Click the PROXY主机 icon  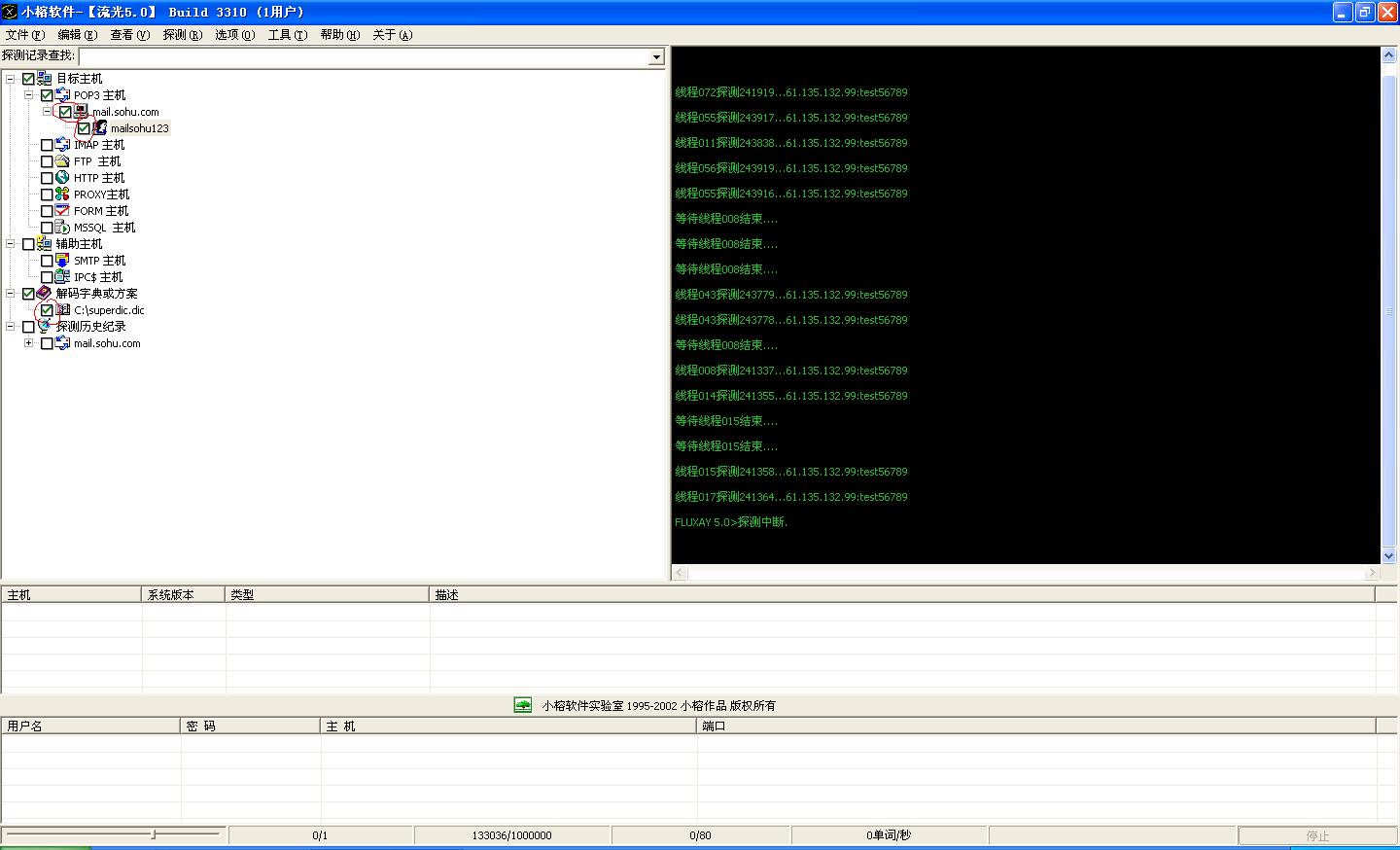pyautogui.click(x=63, y=195)
